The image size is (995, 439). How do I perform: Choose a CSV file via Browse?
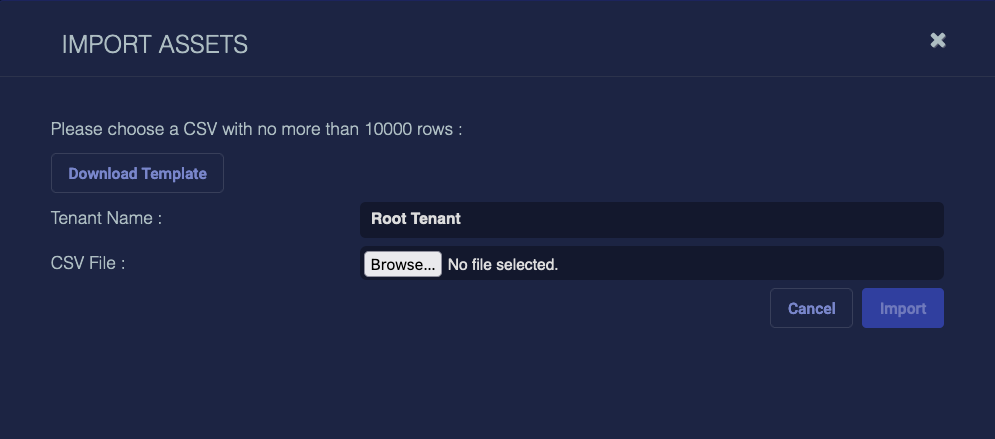(x=402, y=264)
